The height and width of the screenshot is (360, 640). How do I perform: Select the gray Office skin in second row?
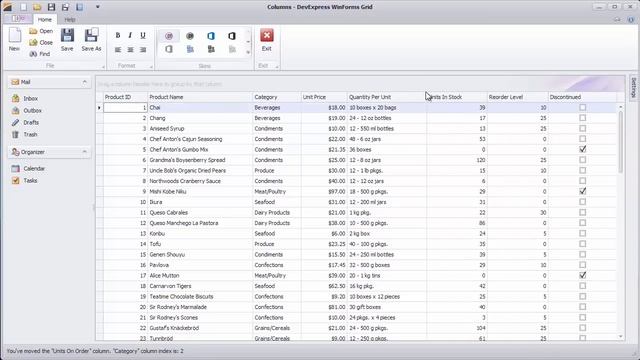(x=169, y=49)
